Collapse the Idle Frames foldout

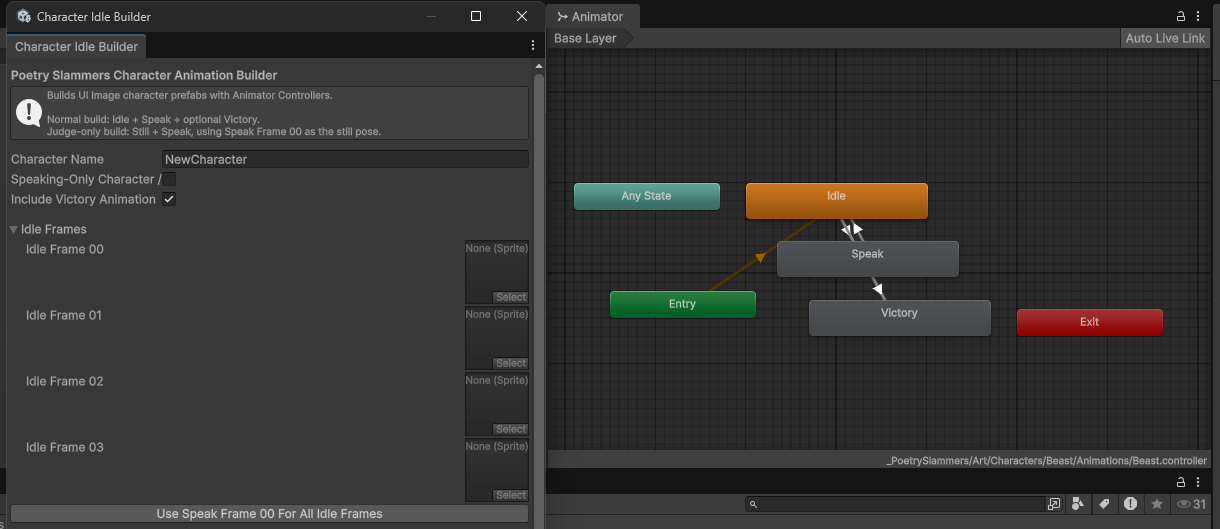coord(14,230)
